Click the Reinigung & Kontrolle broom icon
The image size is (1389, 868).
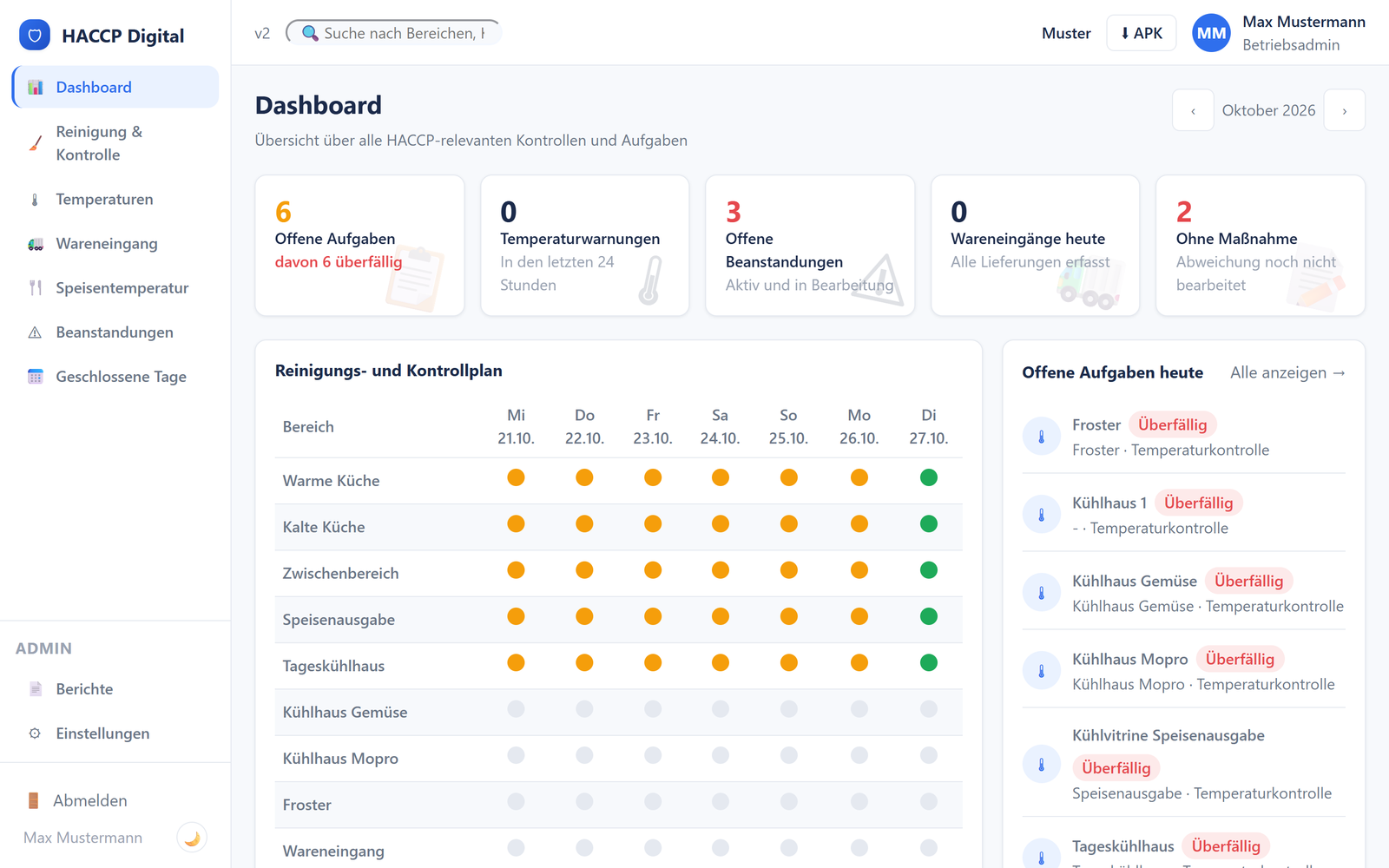pyautogui.click(x=35, y=143)
